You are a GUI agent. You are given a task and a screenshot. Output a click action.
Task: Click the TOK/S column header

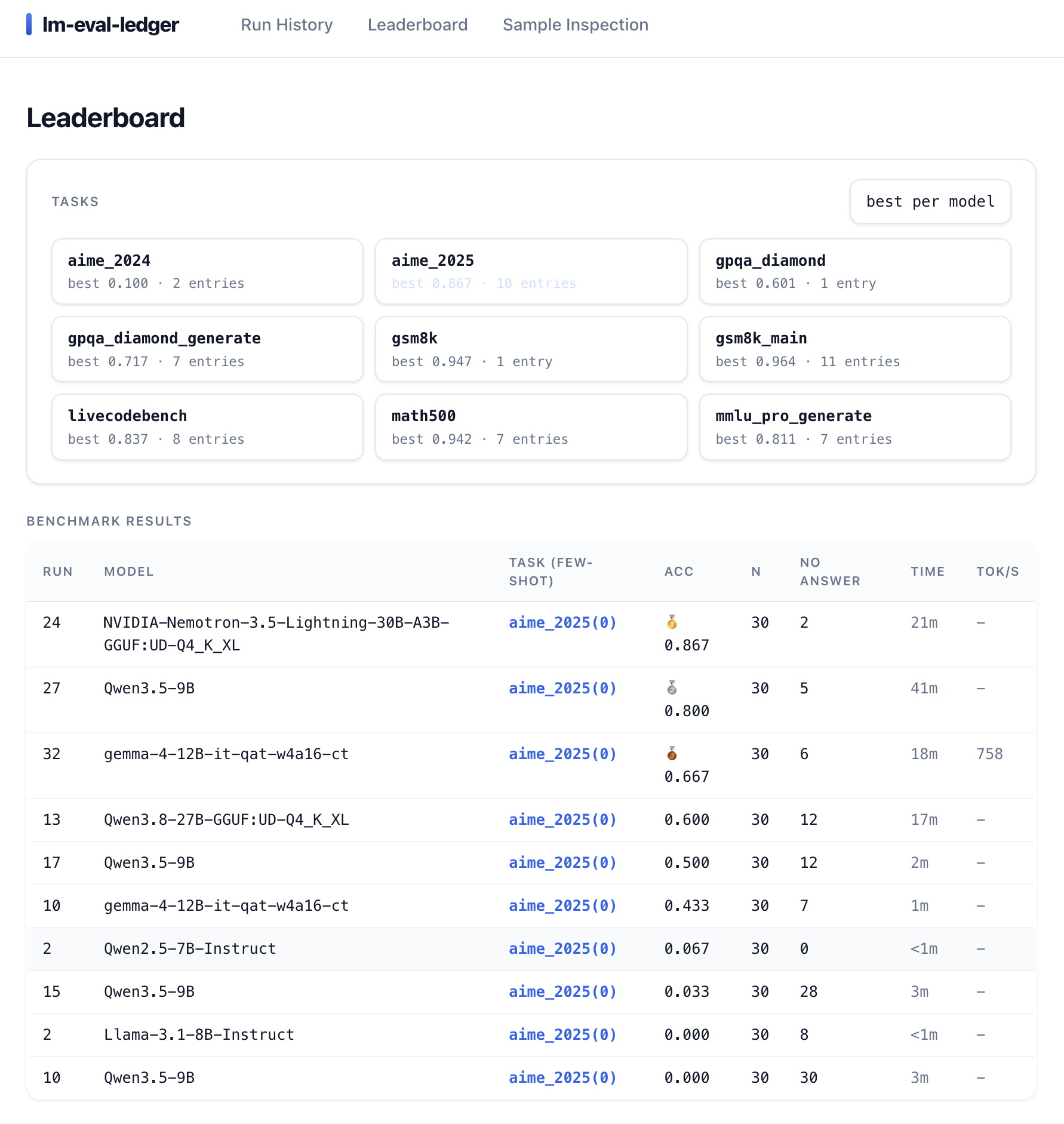pyautogui.click(x=998, y=572)
